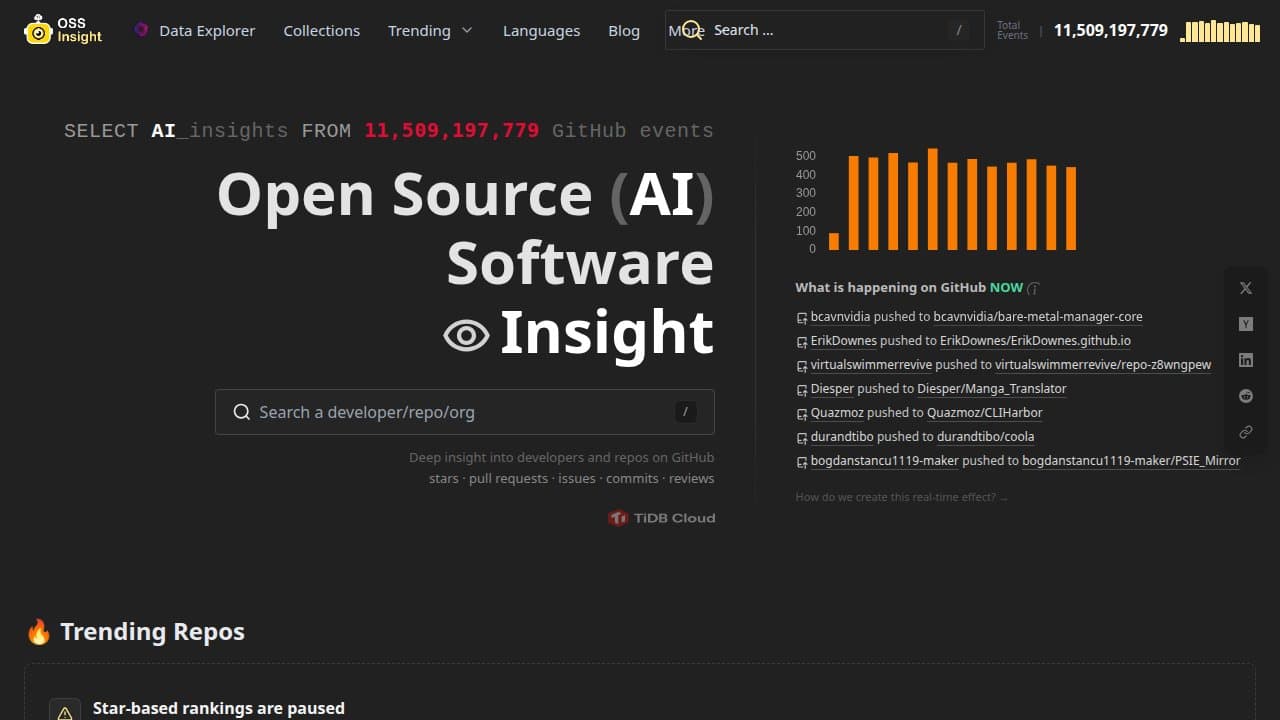Open the Collections page
The height and width of the screenshot is (720, 1280).
click(321, 31)
